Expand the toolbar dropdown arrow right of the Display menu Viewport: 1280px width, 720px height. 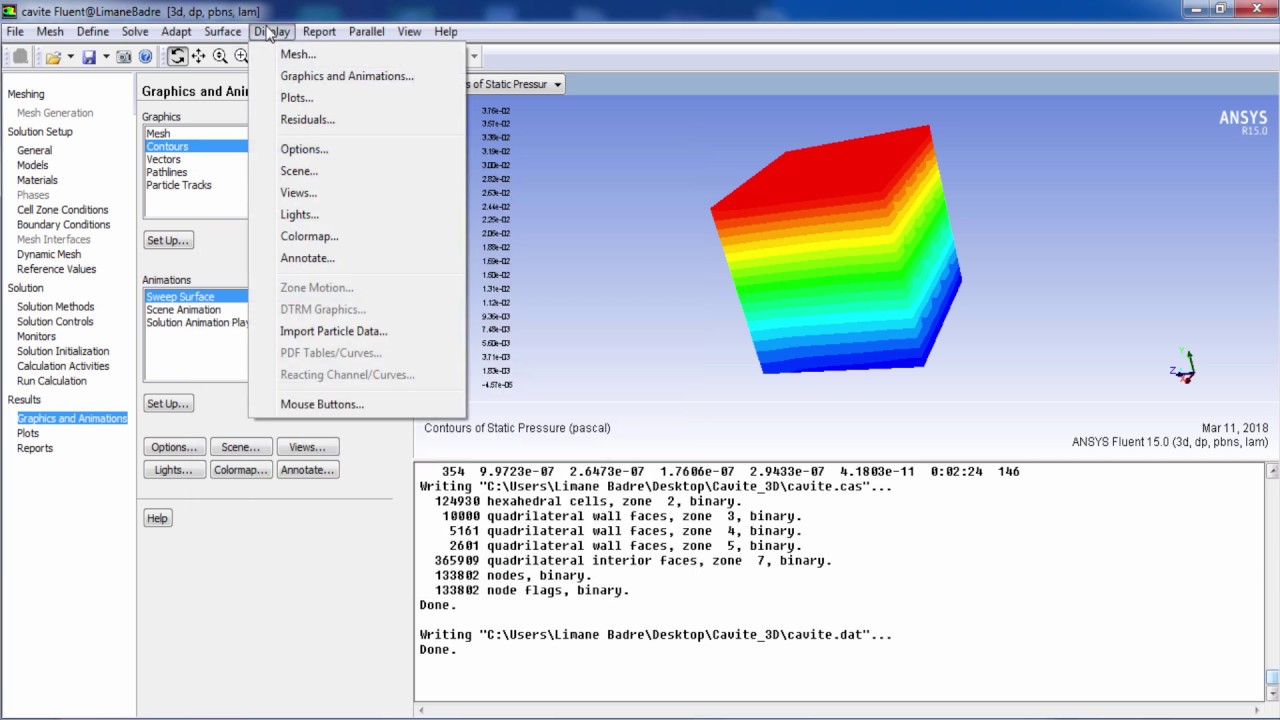[x=474, y=57]
